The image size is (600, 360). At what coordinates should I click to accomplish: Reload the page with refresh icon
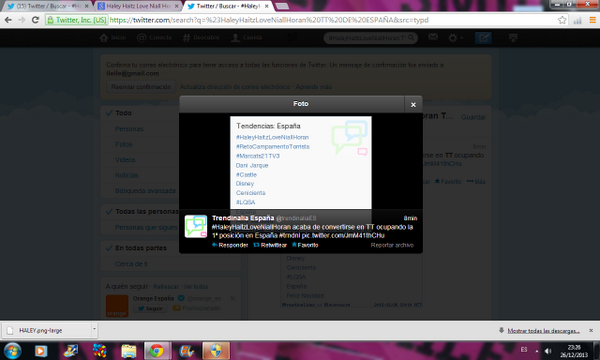coord(35,20)
